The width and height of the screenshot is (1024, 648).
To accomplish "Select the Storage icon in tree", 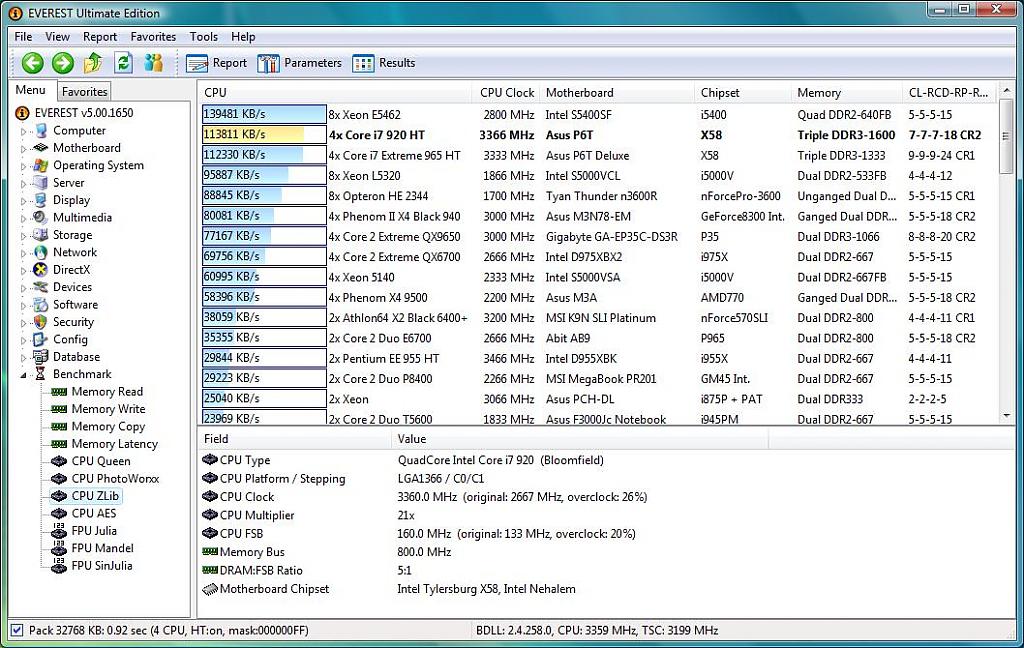I will tap(40, 235).
